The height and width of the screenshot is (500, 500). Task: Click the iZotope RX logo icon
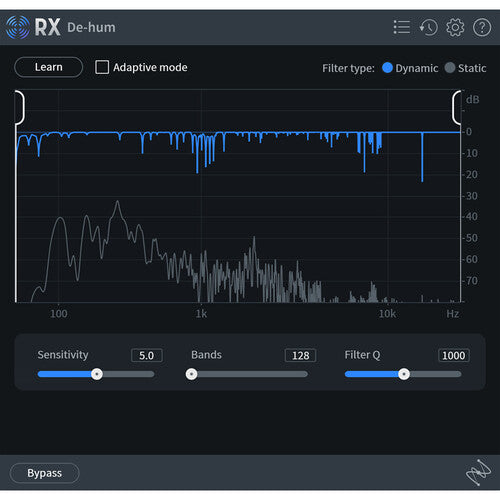18,27
